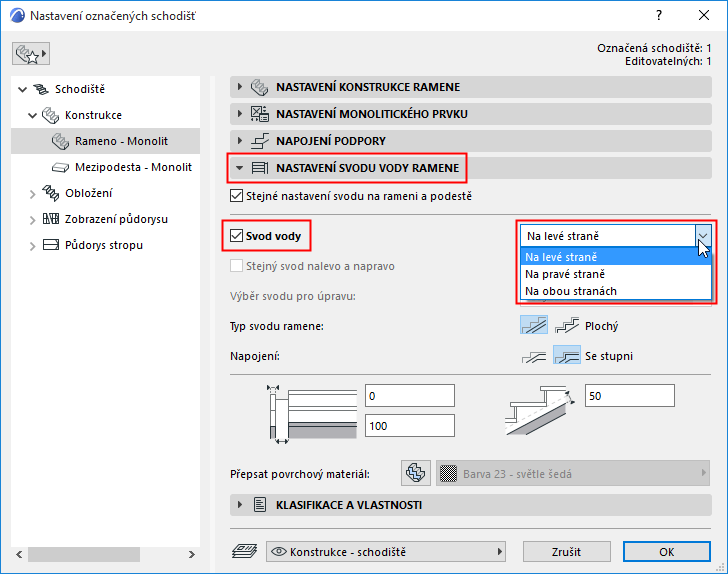The height and width of the screenshot is (574, 728).
Task: Expand Nastavení konstrukce ramene panel arrow
Action: (x=240, y=87)
